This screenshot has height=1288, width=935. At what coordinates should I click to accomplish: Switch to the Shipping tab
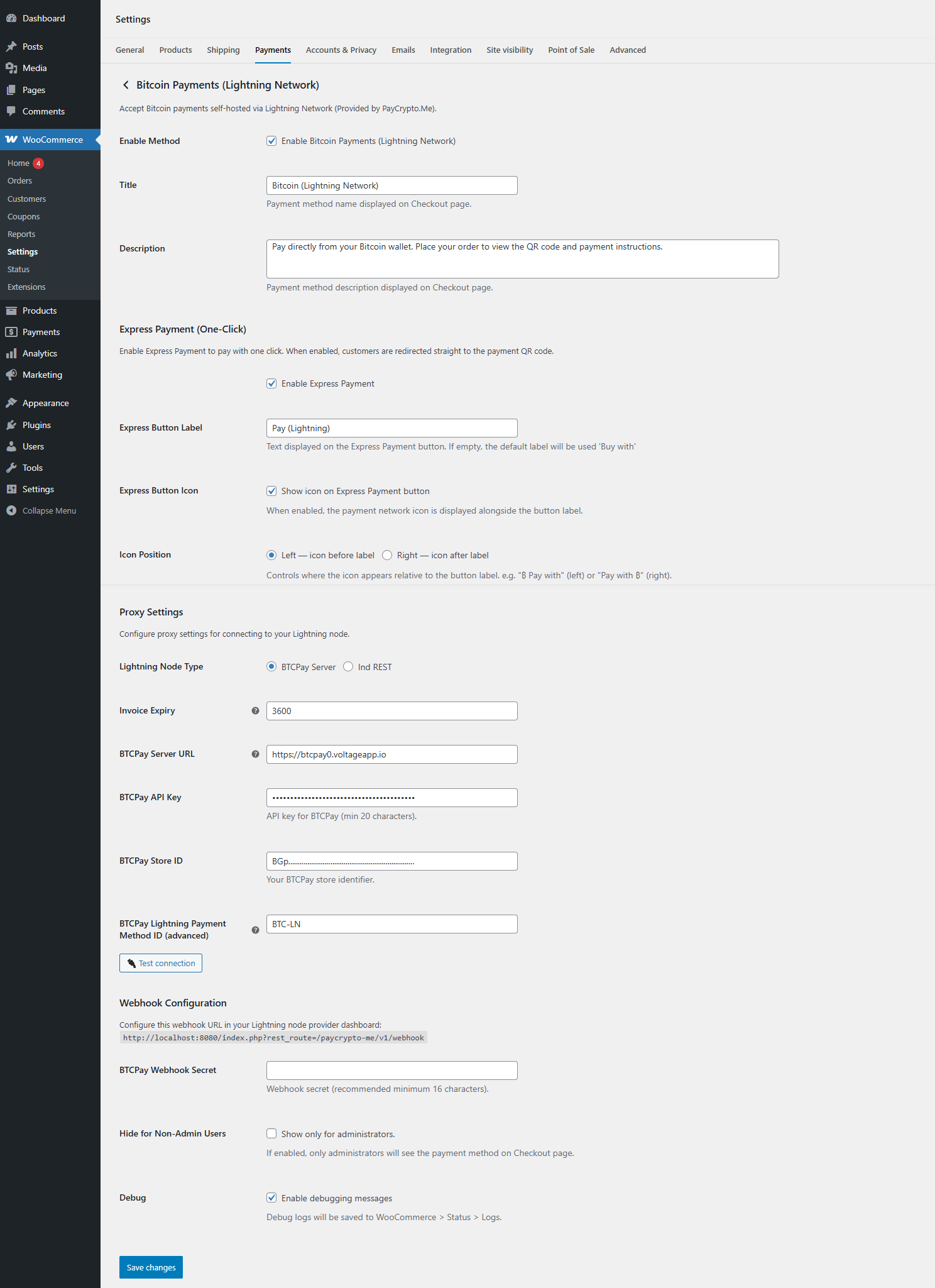click(x=223, y=50)
